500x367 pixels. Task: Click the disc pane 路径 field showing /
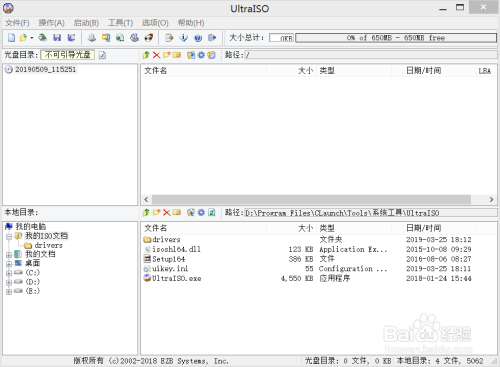coord(371,55)
